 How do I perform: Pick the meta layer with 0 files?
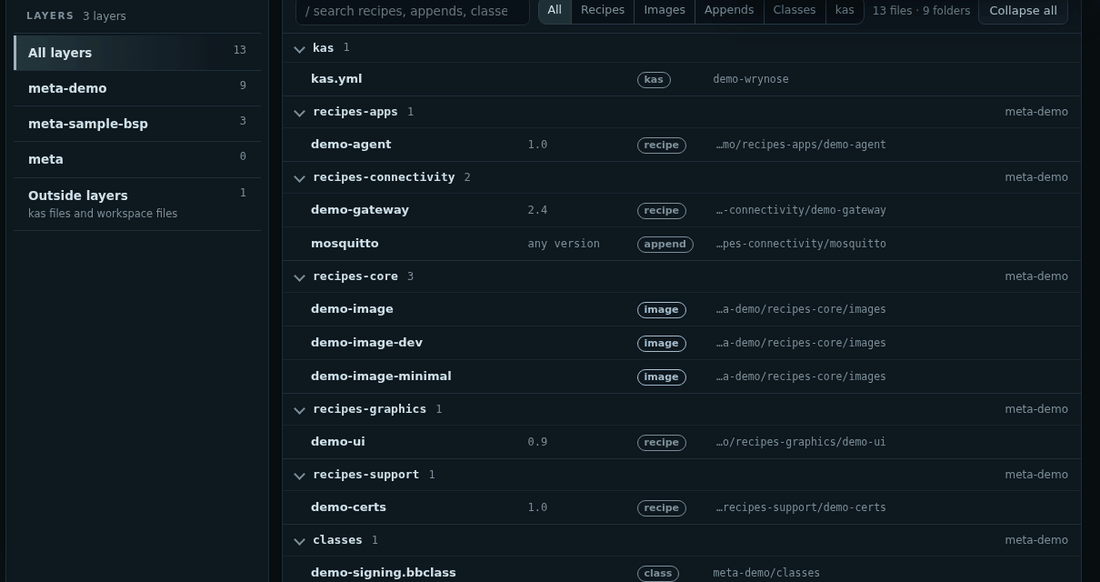(x=138, y=159)
